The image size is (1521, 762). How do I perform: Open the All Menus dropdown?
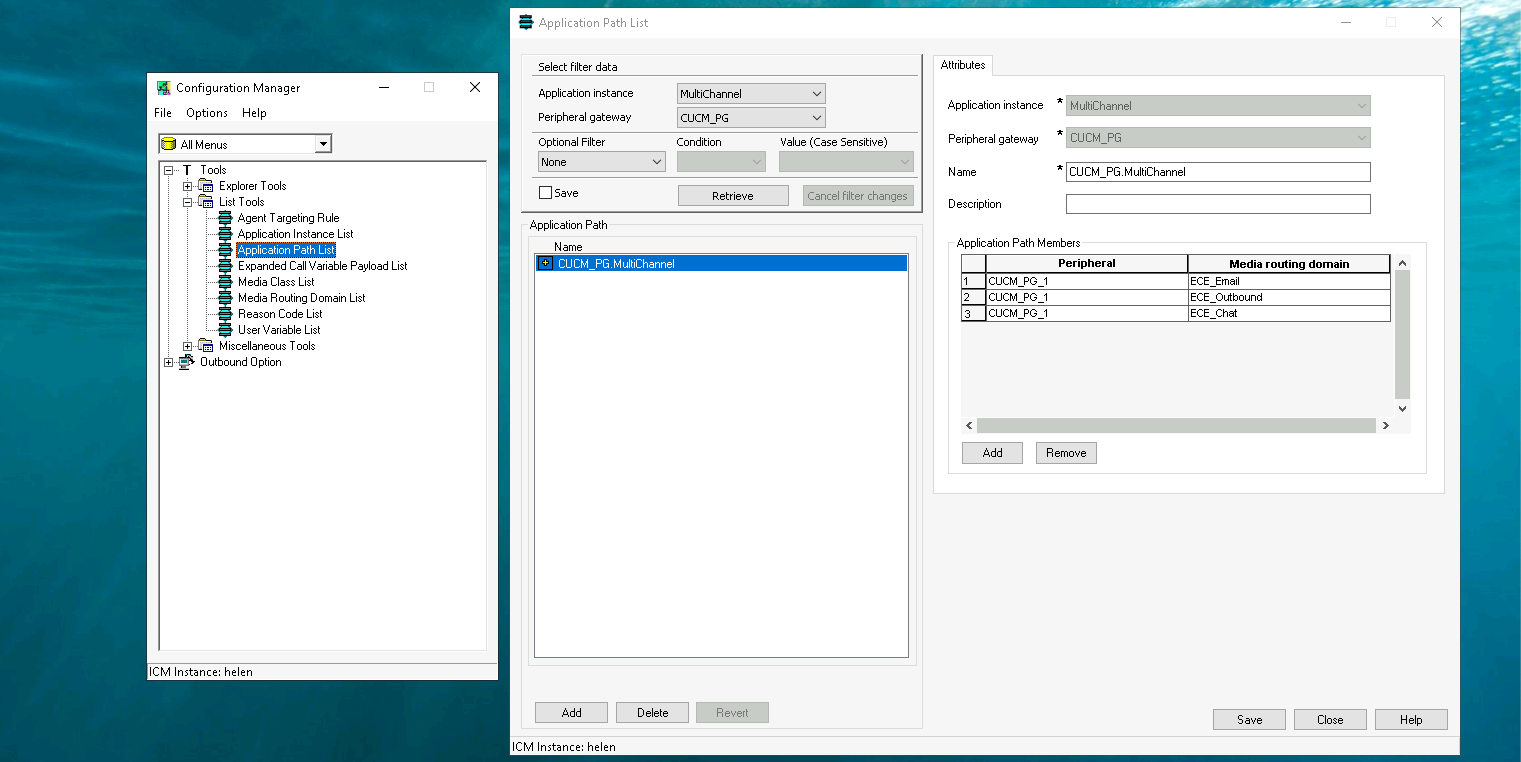(322, 145)
